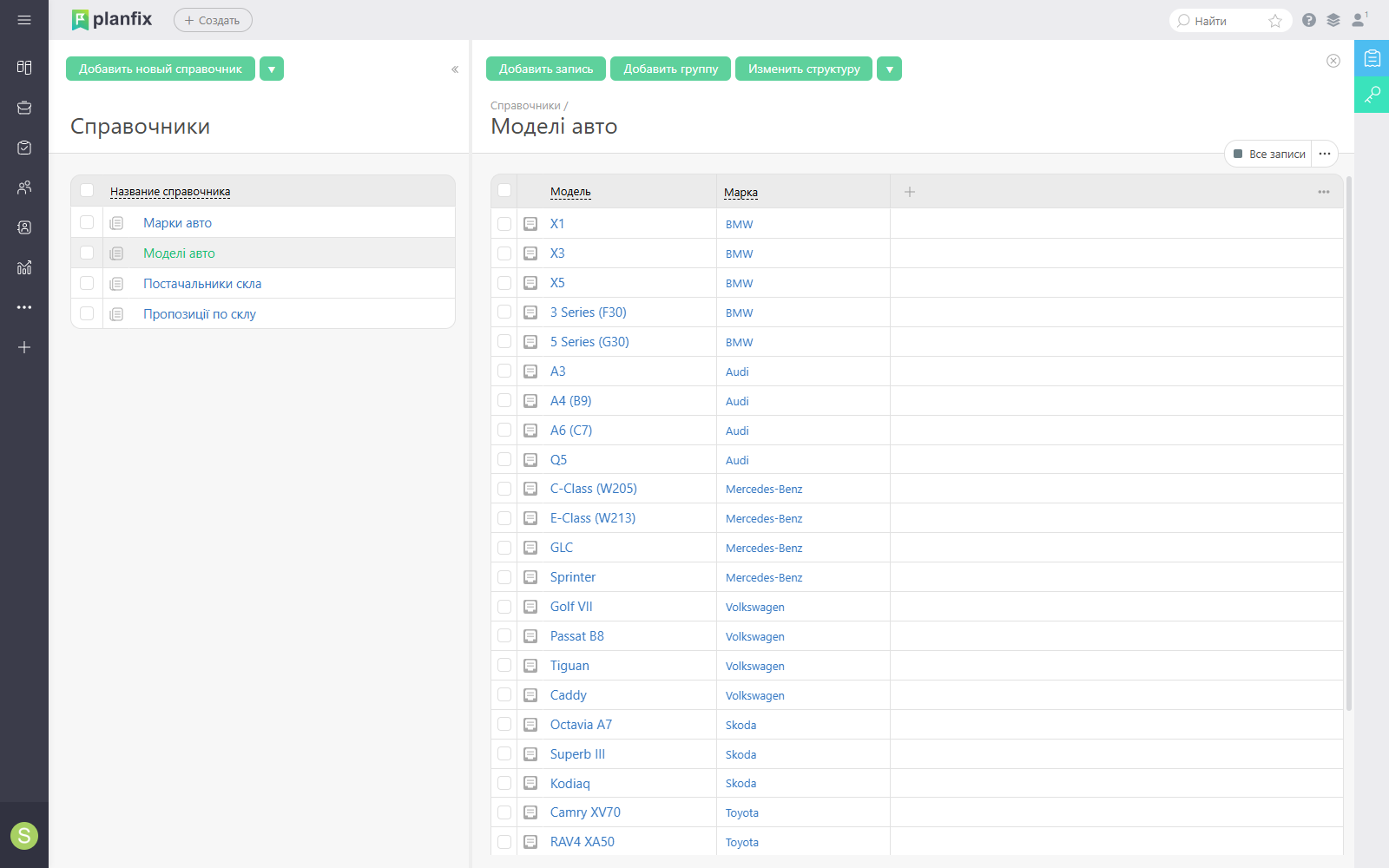The image size is (1389, 868).
Task: Show more sidebar sections ellipsis
Action: click(x=24, y=307)
